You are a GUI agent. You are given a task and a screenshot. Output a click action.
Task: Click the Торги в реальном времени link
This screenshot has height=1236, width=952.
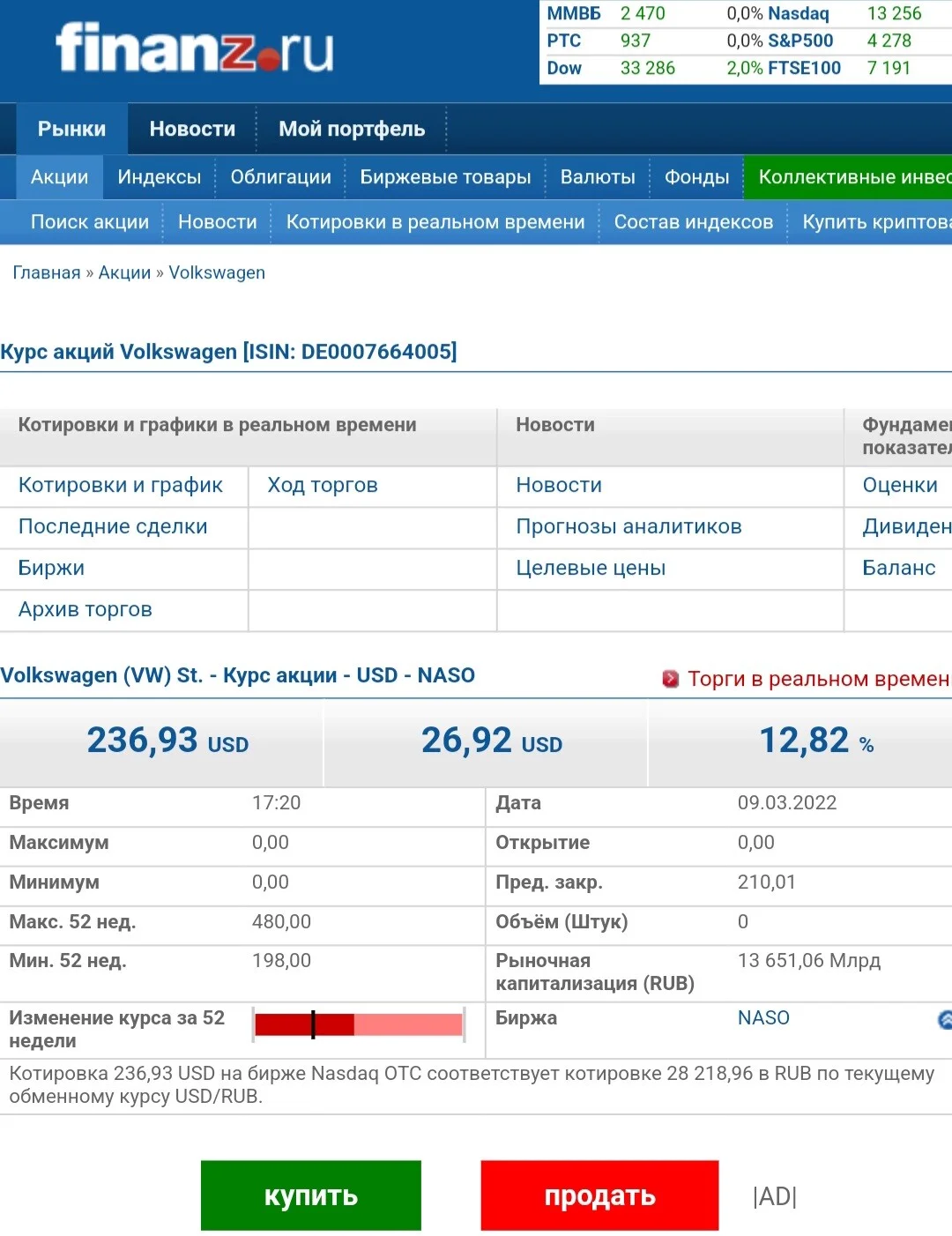818,679
